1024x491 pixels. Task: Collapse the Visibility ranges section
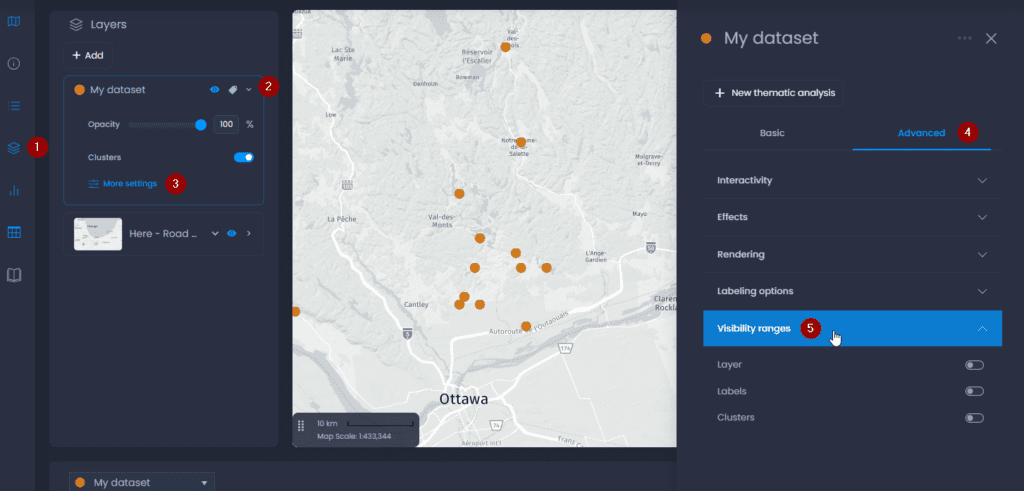tap(852, 328)
